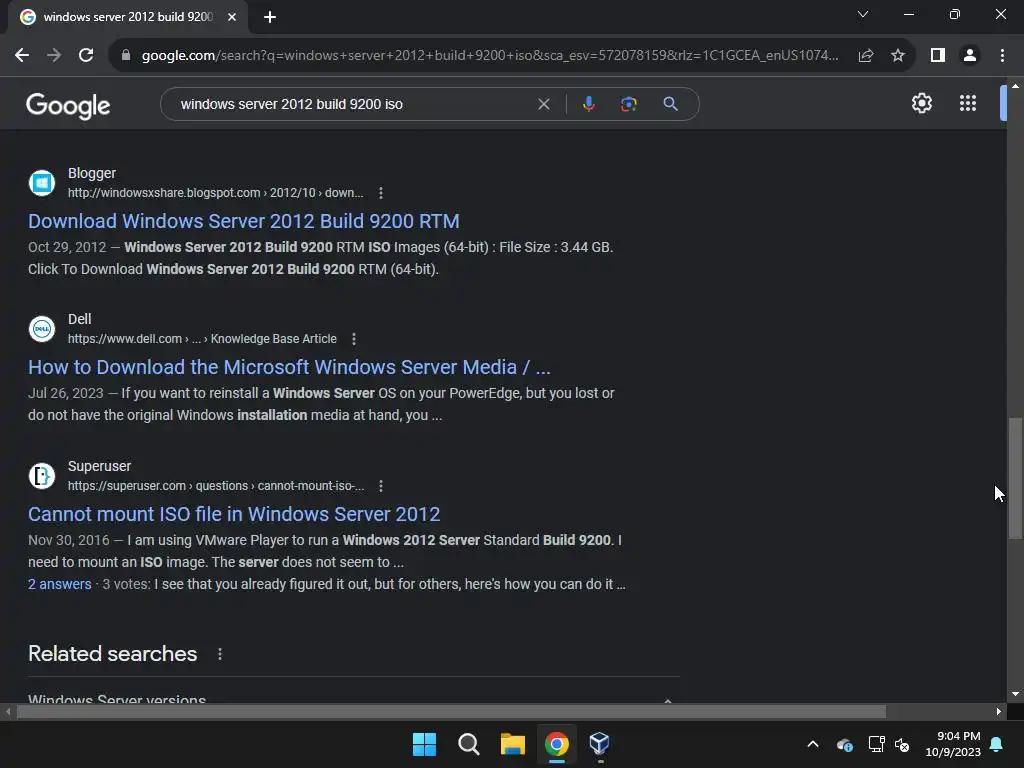Screen dimensions: 1024x768
Task: Click the scroll up arrow
Action: tap(1015, 86)
